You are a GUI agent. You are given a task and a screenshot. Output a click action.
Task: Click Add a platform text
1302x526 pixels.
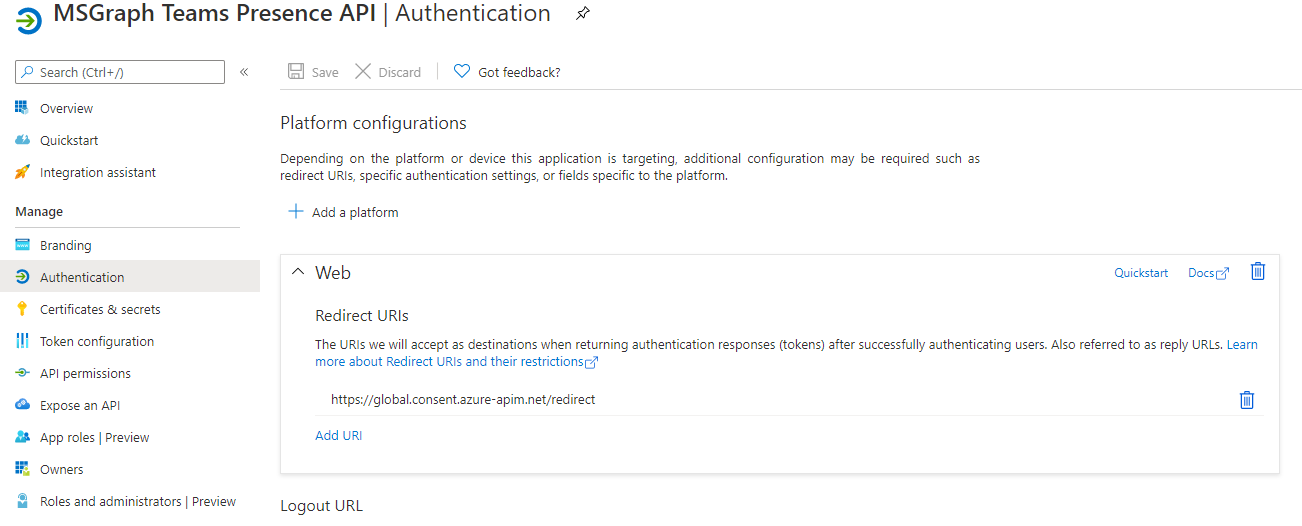355,212
